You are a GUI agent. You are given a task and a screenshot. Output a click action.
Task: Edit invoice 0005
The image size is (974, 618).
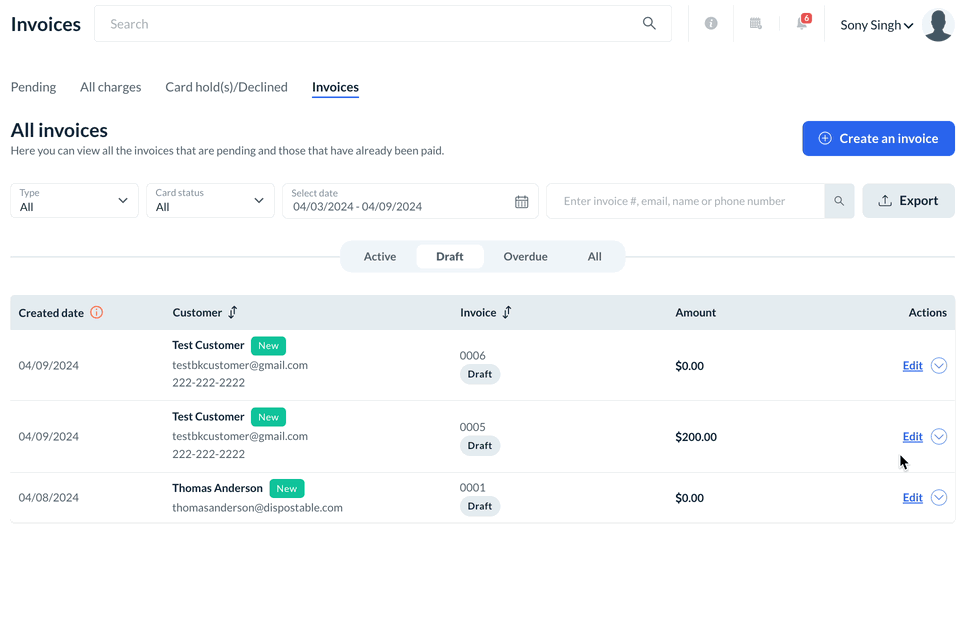pos(912,437)
